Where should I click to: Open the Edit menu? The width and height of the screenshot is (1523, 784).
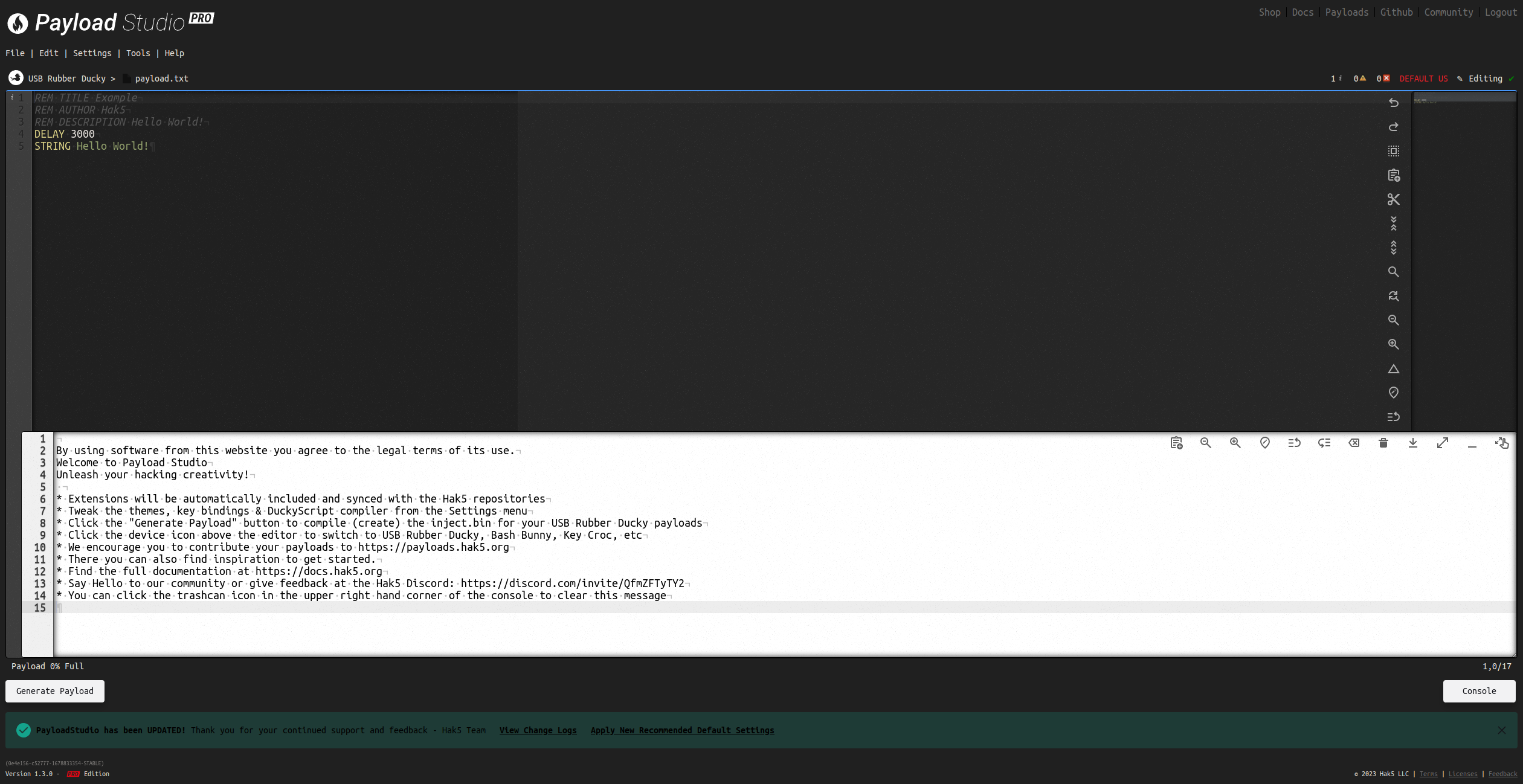(x=49, y=53)
